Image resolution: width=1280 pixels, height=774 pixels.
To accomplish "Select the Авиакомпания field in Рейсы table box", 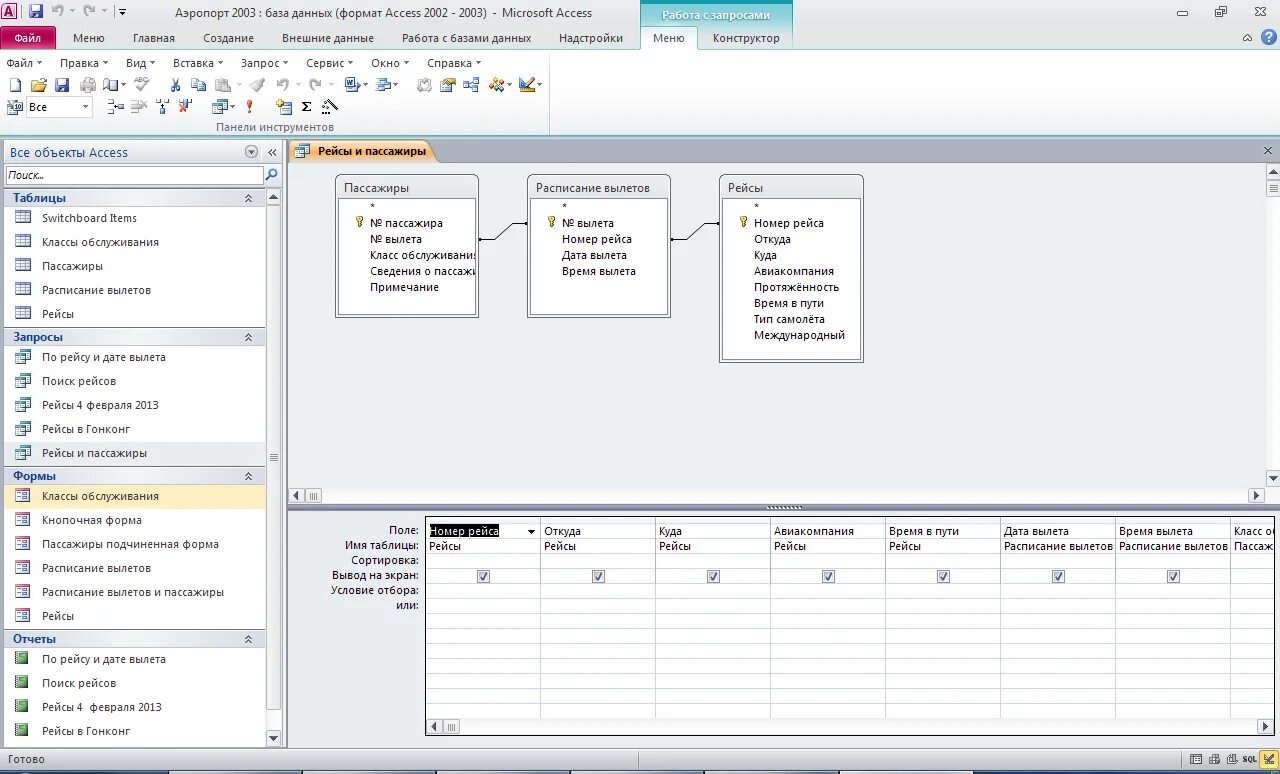I will click(794, 271).
